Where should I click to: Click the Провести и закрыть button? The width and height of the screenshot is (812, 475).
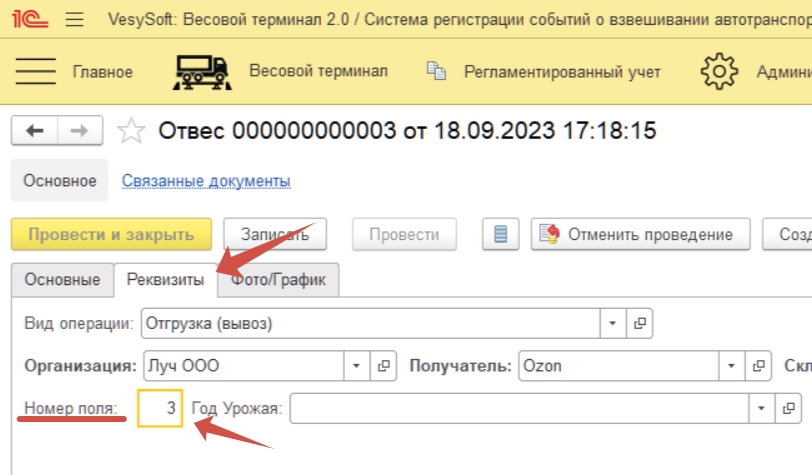[x=111, y=234]
